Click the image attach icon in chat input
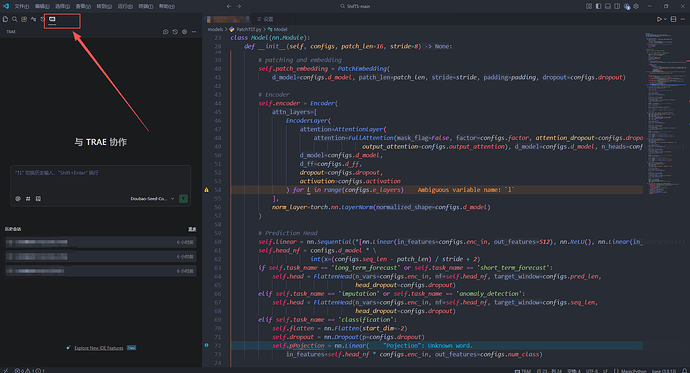The height and width of the screenshot is (373, 690). coord(38,199)
